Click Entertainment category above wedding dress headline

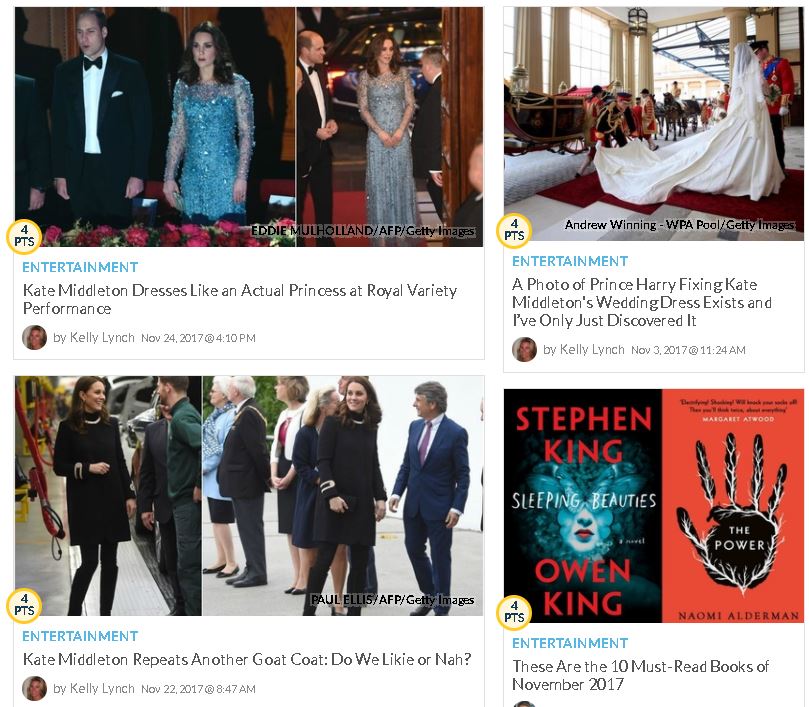[x=570, y=261]
